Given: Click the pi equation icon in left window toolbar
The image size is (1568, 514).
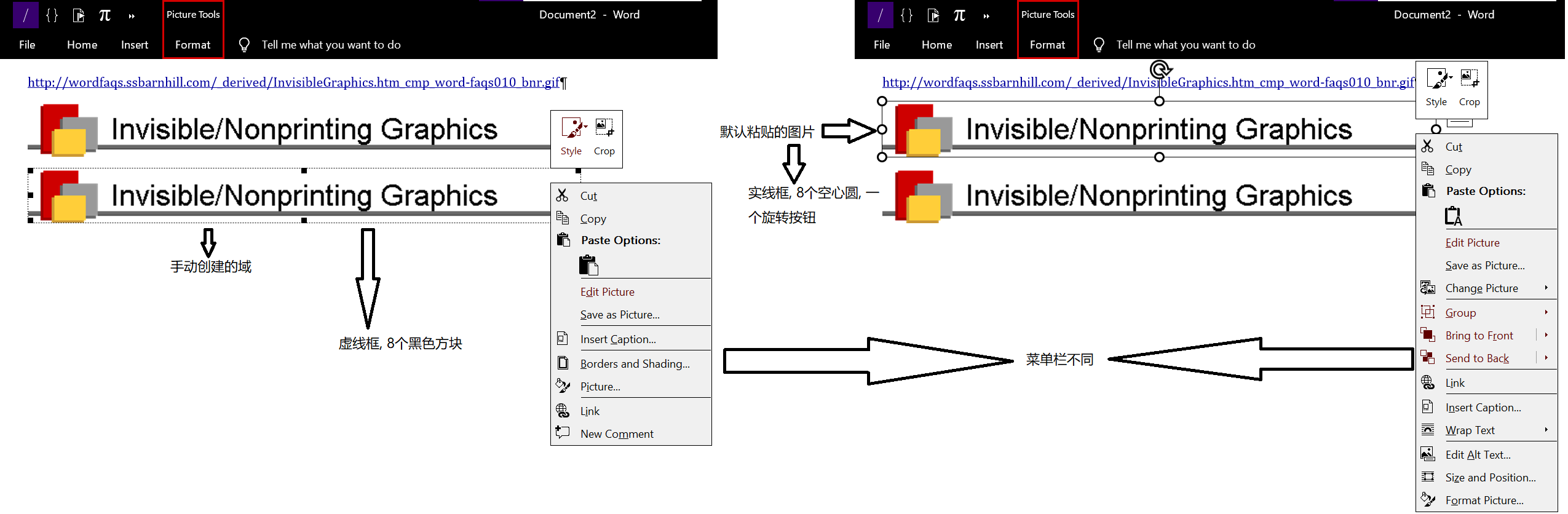Looking at the screenshot, I should 105,15.
